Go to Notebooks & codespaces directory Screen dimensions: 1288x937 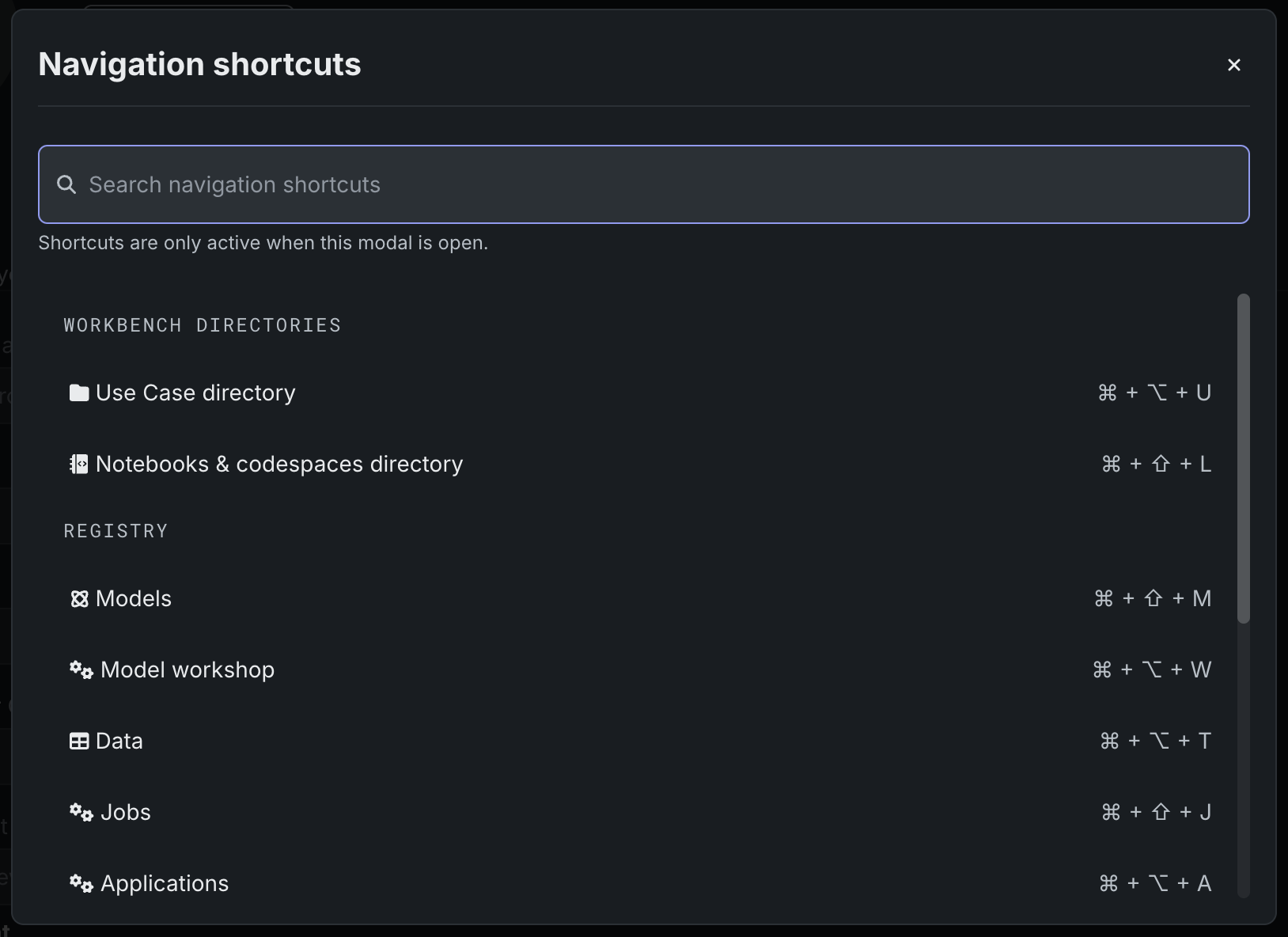(278, 464)
